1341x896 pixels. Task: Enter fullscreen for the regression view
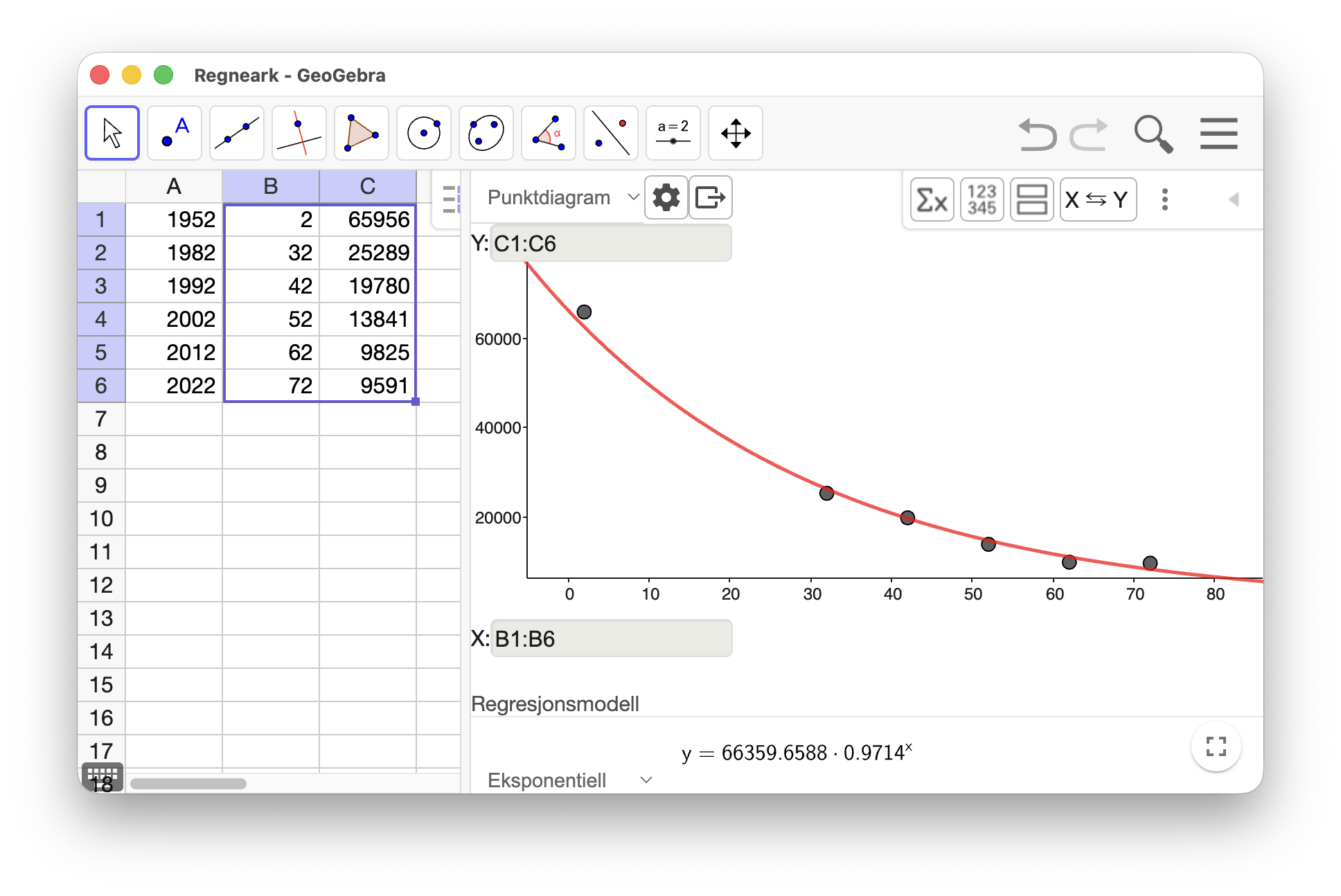pos(1216,747)
